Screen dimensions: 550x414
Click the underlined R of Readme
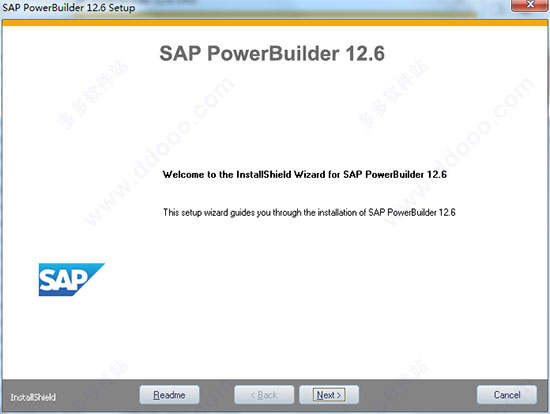156,395
